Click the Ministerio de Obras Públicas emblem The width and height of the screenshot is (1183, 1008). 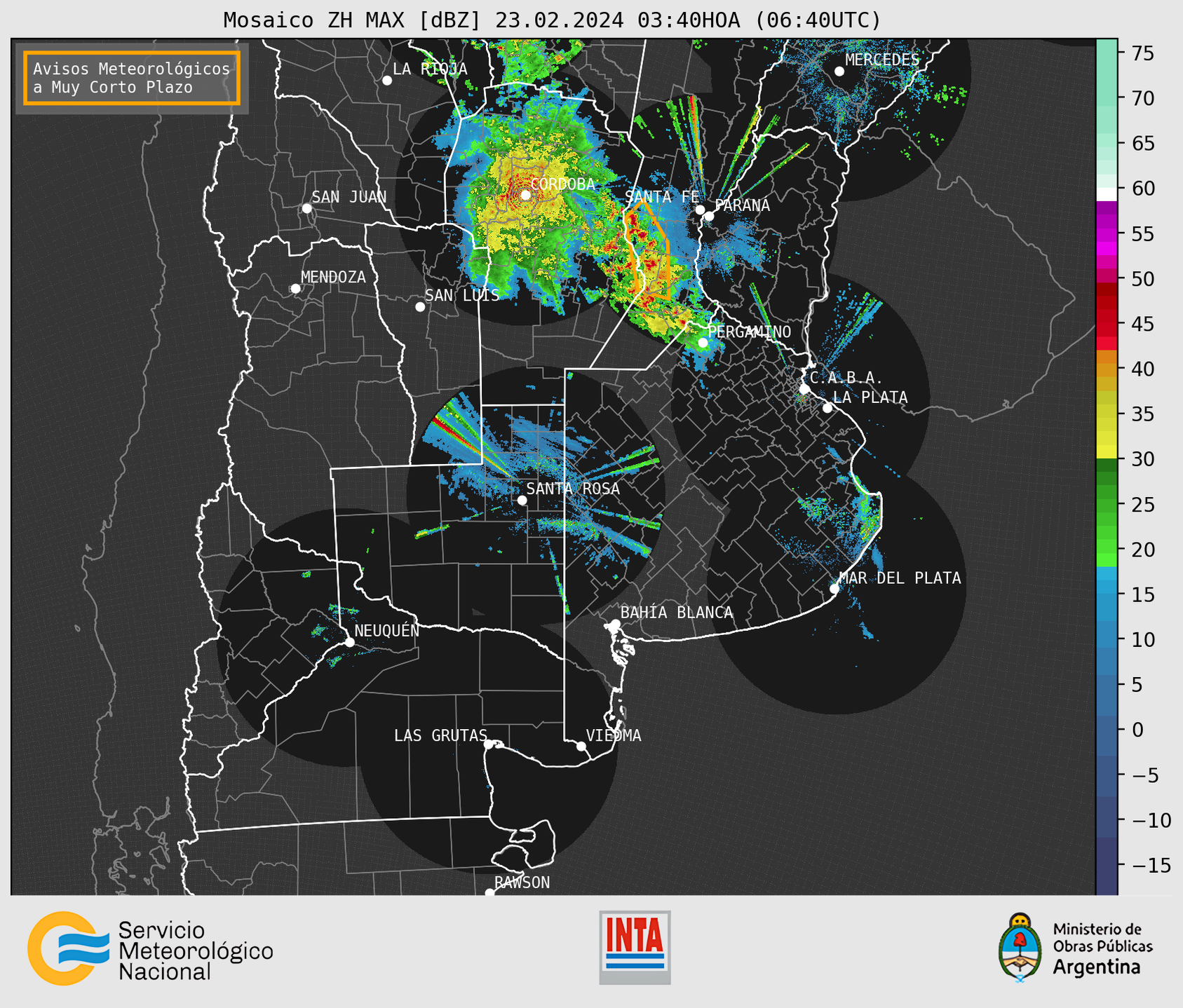point(1020,947)
